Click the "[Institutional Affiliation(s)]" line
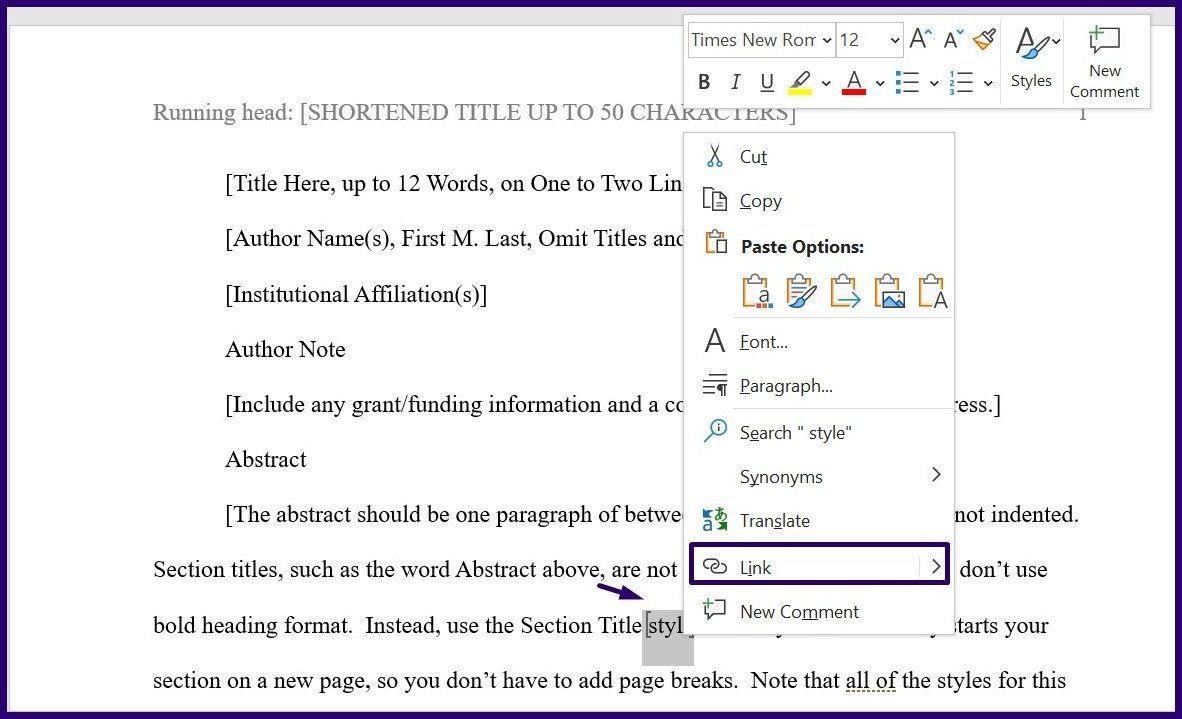The image size is (1182, 719). [x=357, y=294]
